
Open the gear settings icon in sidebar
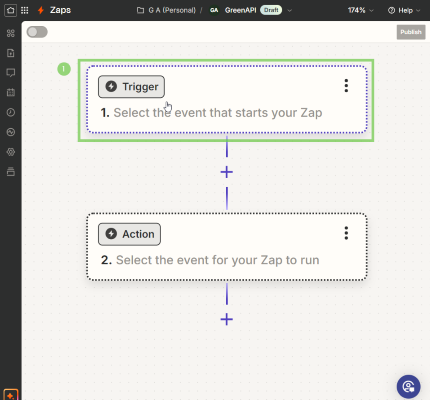coord(11,152)
